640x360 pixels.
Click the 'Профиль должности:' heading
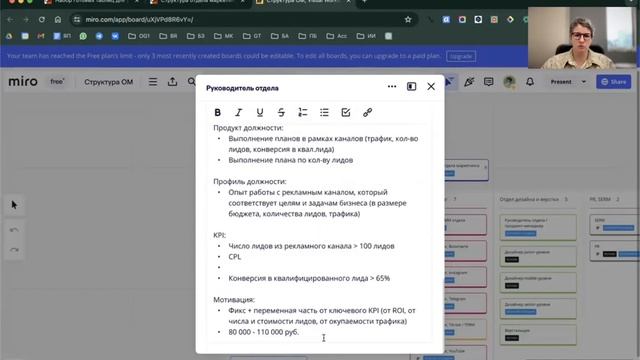click(x=250, y=181)
